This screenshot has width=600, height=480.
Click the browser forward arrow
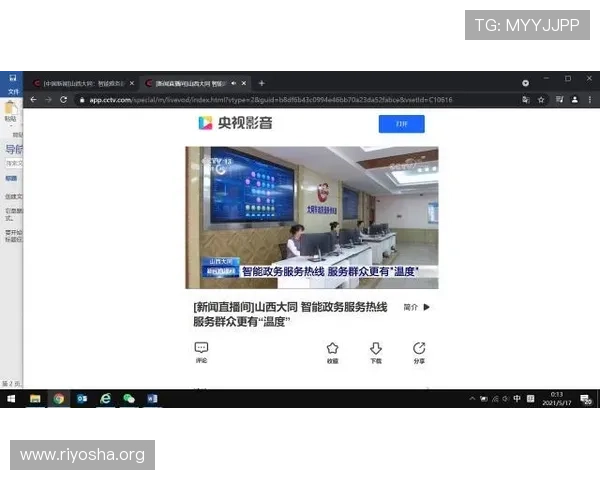[48, 100]
